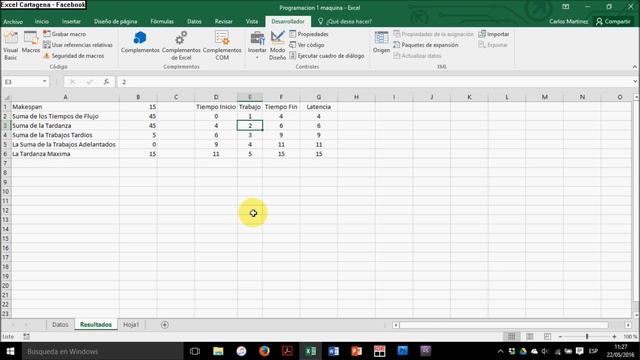Open the Visual Basic editor
The image size is (640, 360).
[11, 46]
